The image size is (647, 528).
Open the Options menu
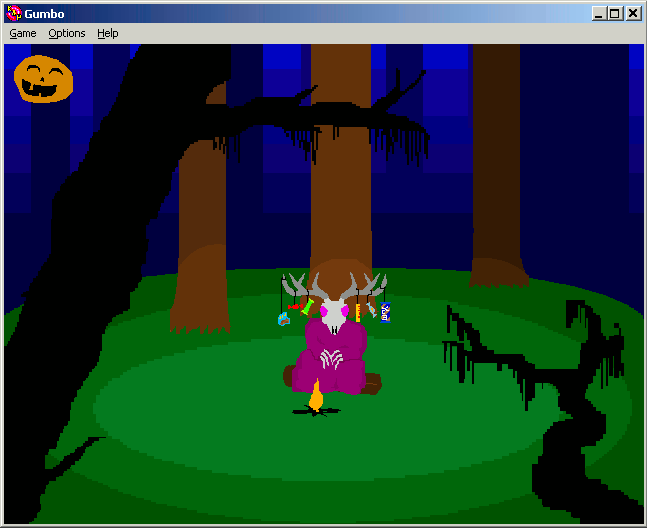click(67, 33)
